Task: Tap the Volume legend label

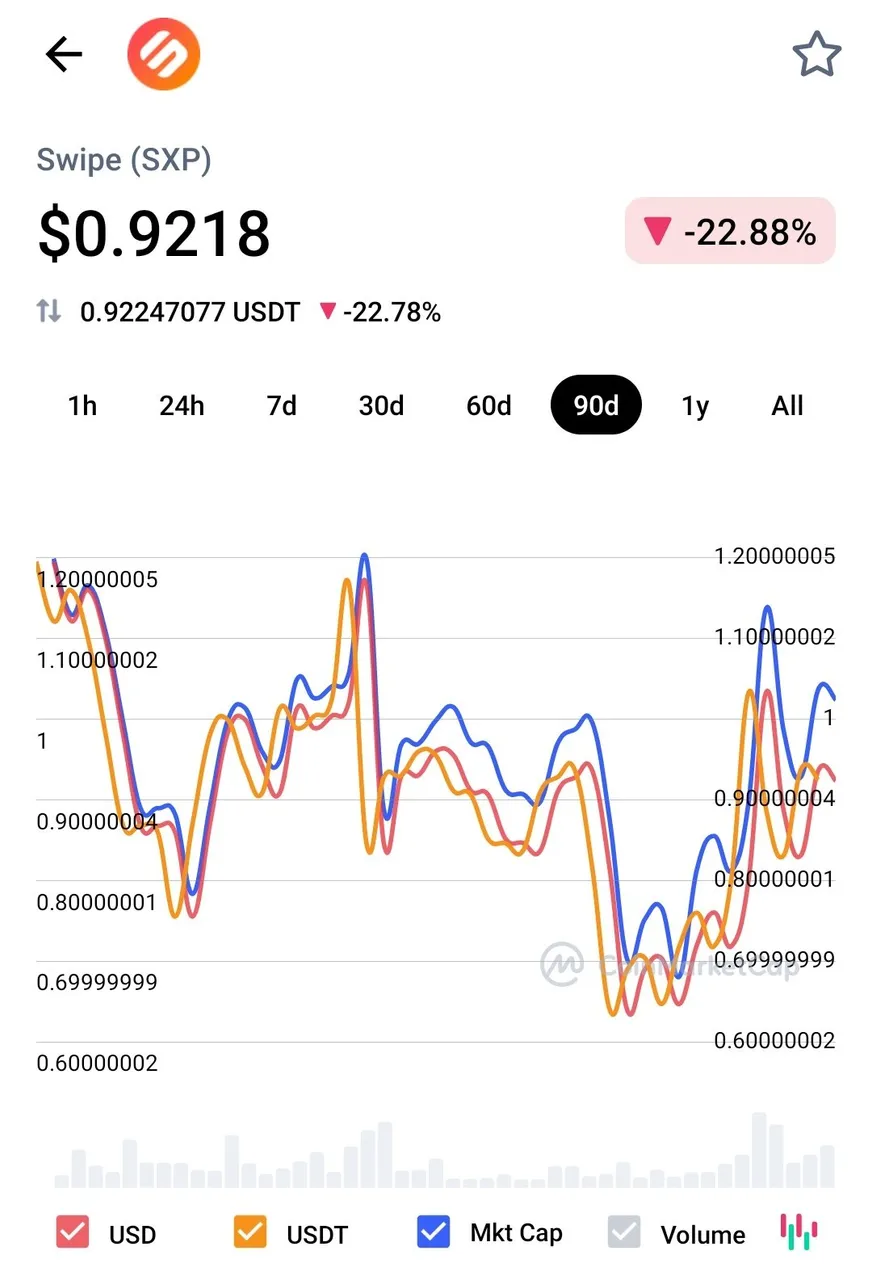Action: point(703,1235)
